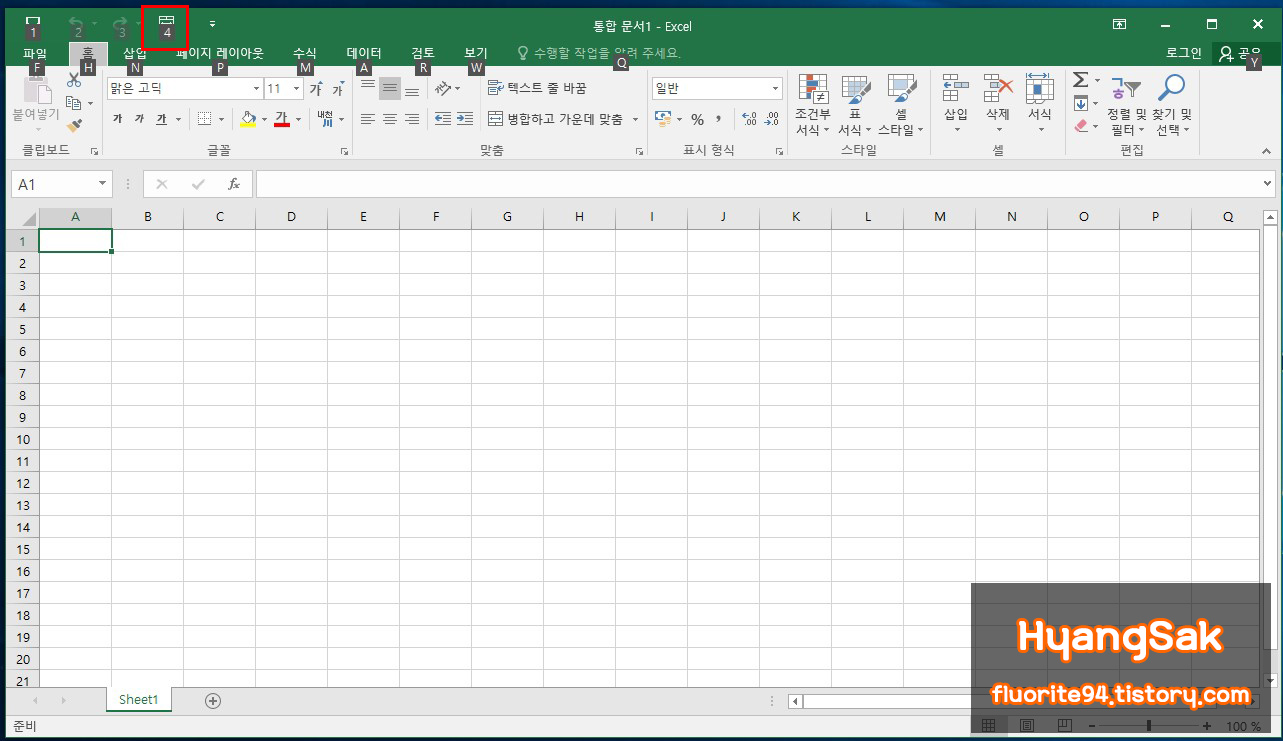The width and height of the screenshot is (1283, 741).
Task: Click the Paste (붙여넣기) button
Action: 35,103
